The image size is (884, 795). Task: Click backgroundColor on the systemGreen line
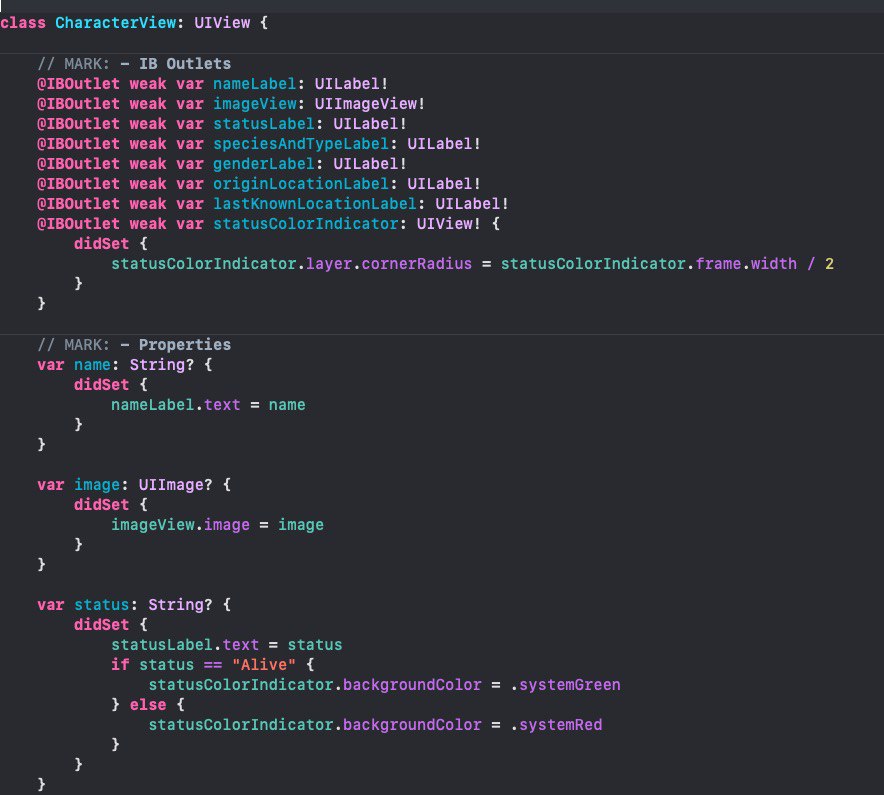pyautogui.click(x=412, y=685)
